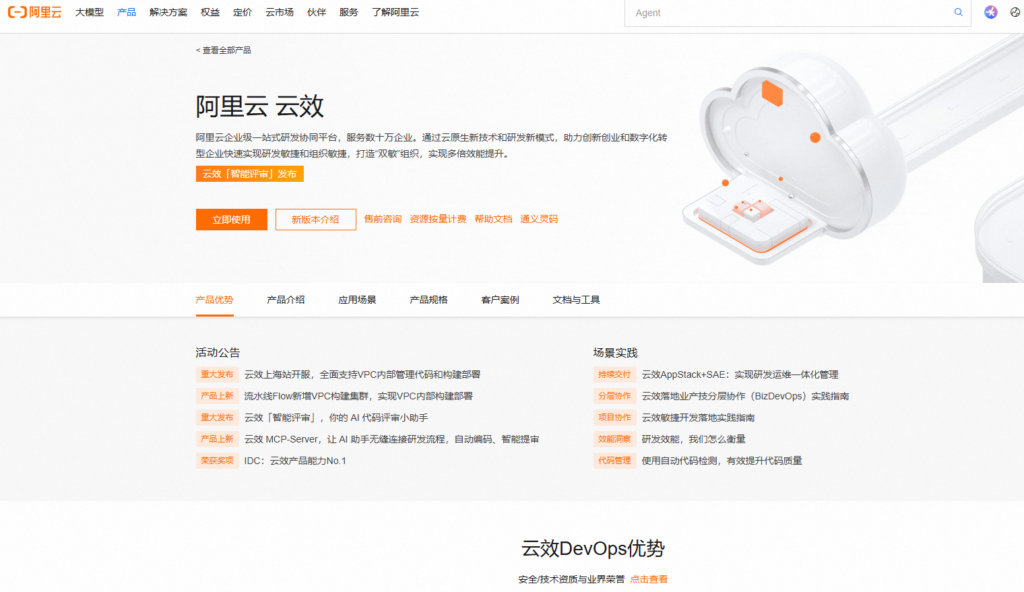
Task: Open the AI assistant gradient star icon
Action: 990,12
